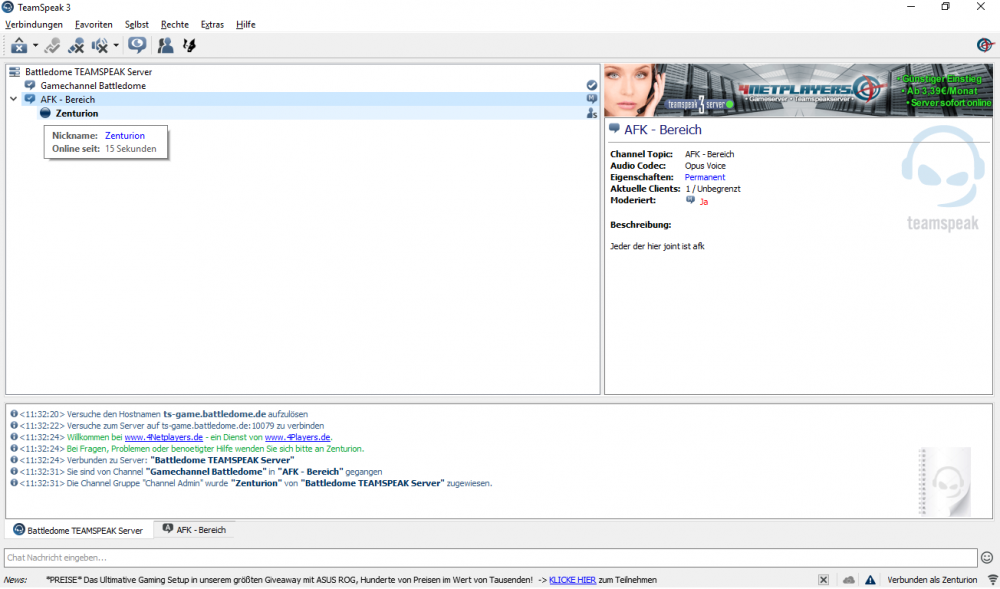Click the moderated icon on the AFK - Bereich row
Viewport: 1000px width, 589px height.
[x=592, y=99]
